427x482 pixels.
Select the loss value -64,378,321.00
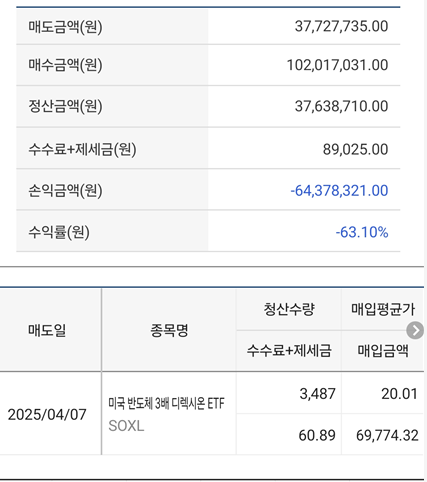point(339,190)
